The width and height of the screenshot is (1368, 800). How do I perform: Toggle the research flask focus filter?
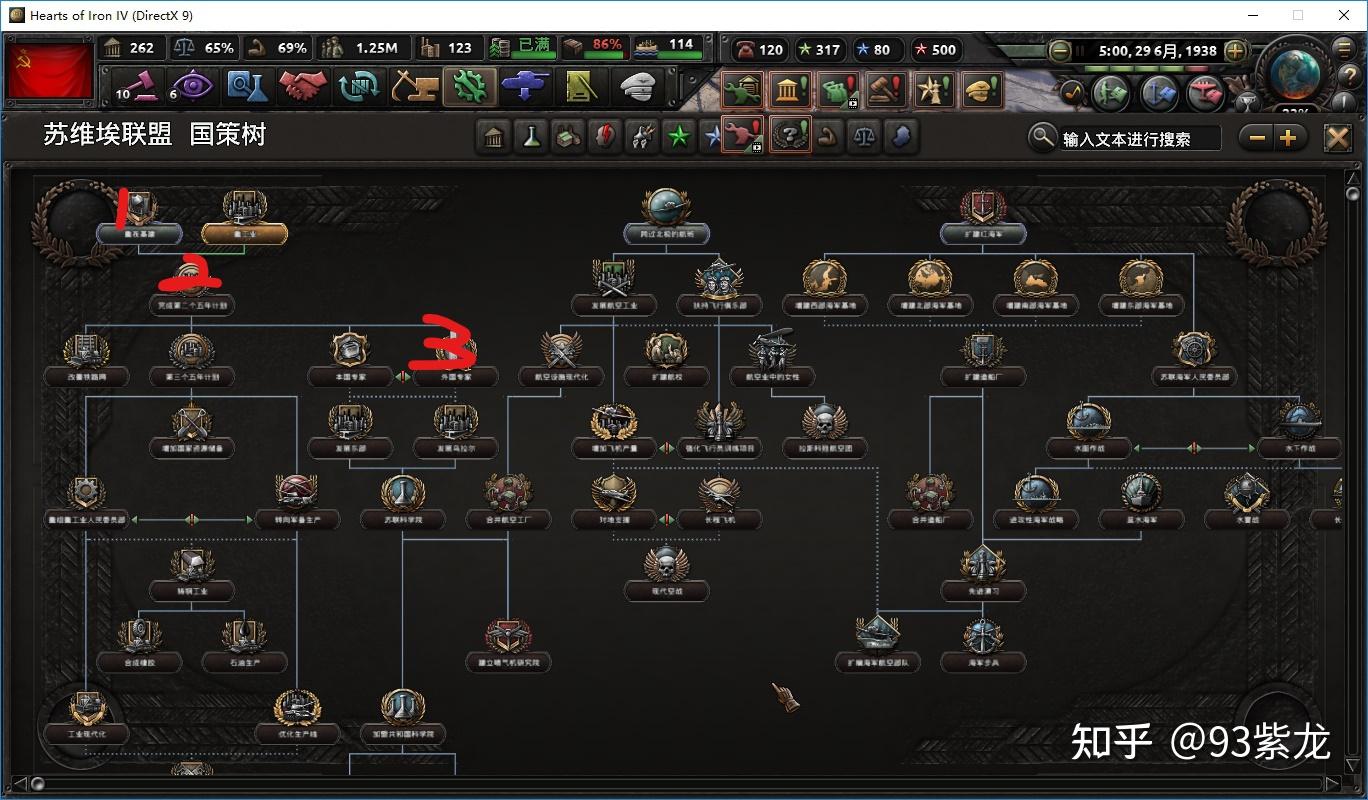click(530, 136)
